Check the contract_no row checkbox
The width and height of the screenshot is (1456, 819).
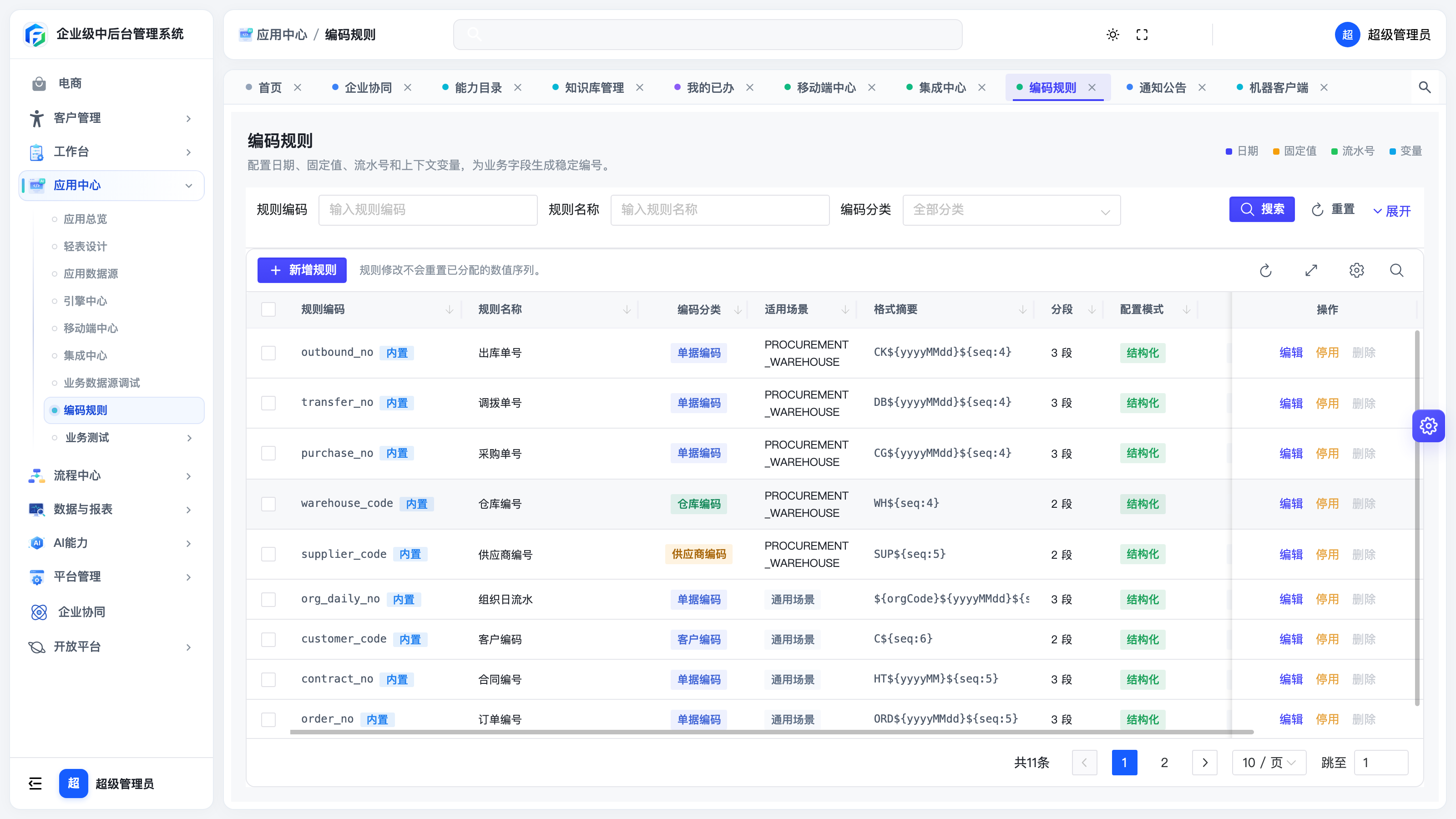[268, 679]
